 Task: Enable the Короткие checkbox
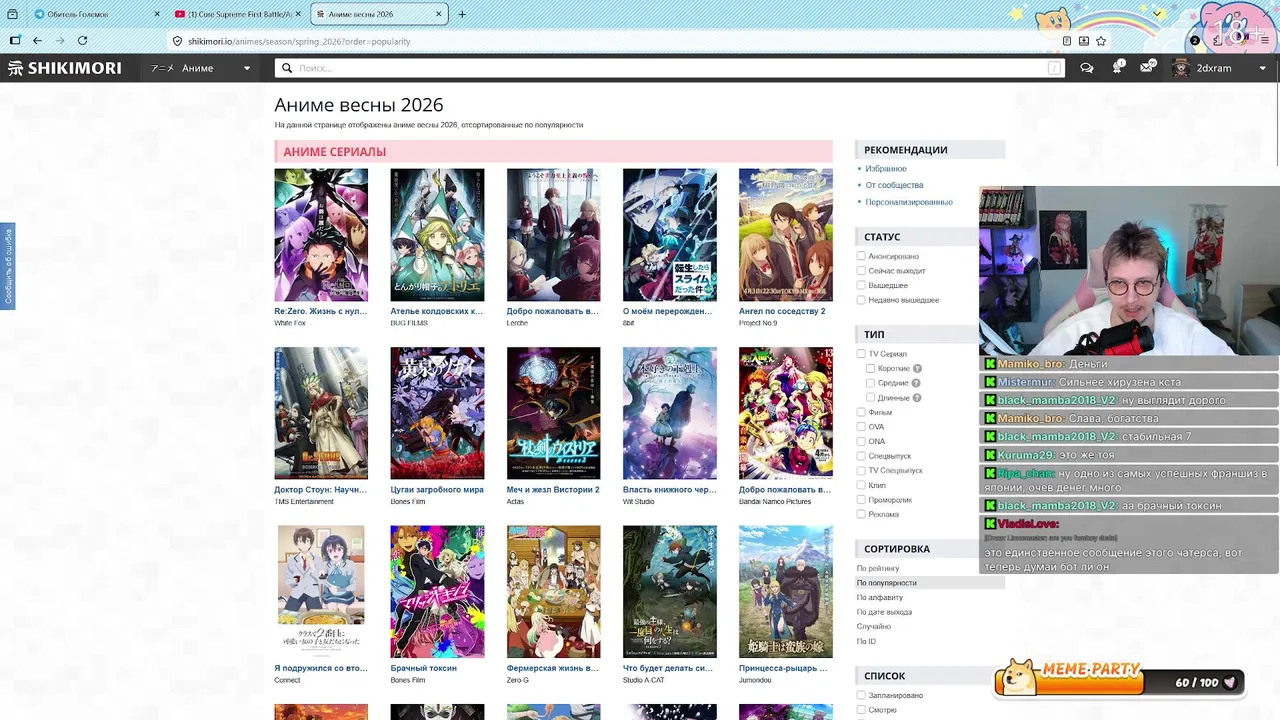pos(871,368)
